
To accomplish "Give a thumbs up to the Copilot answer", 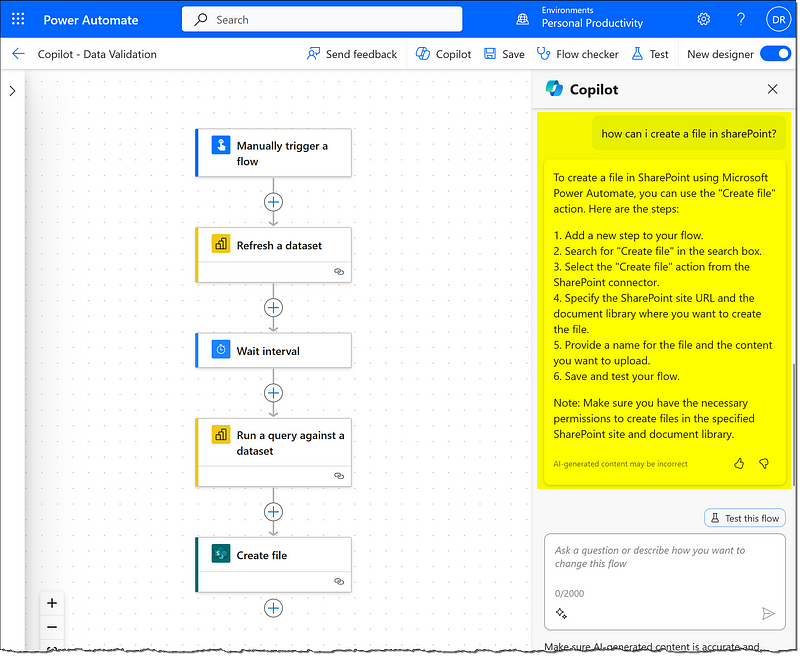I will pos(739,464).
